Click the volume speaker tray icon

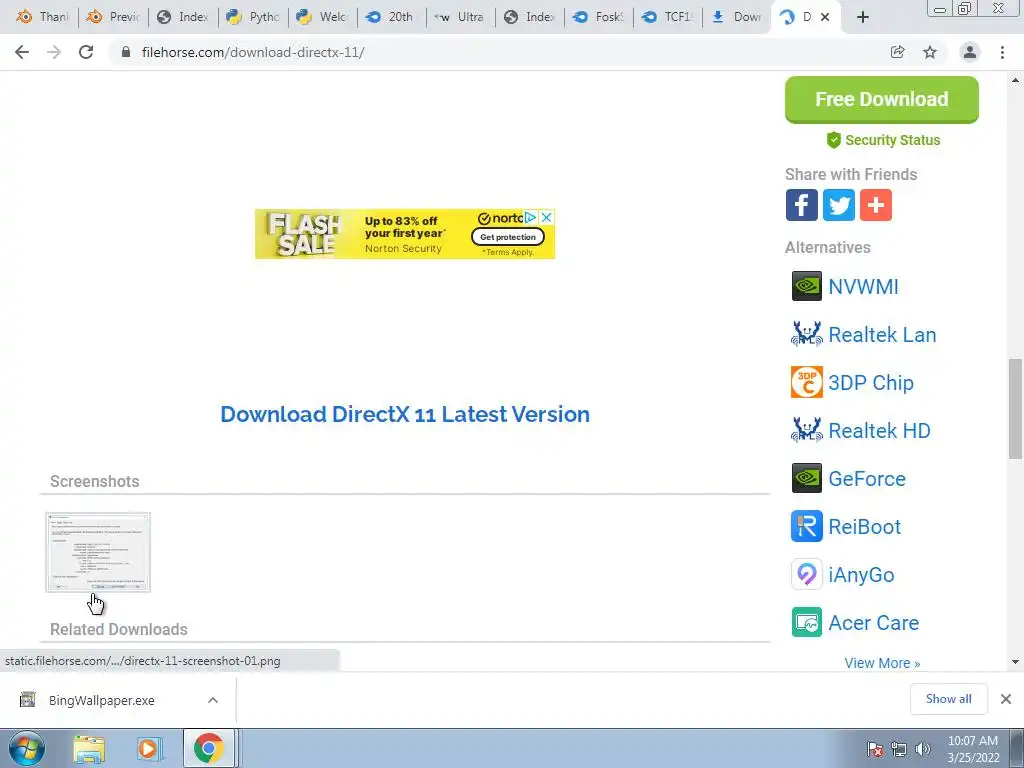(923, 749)
